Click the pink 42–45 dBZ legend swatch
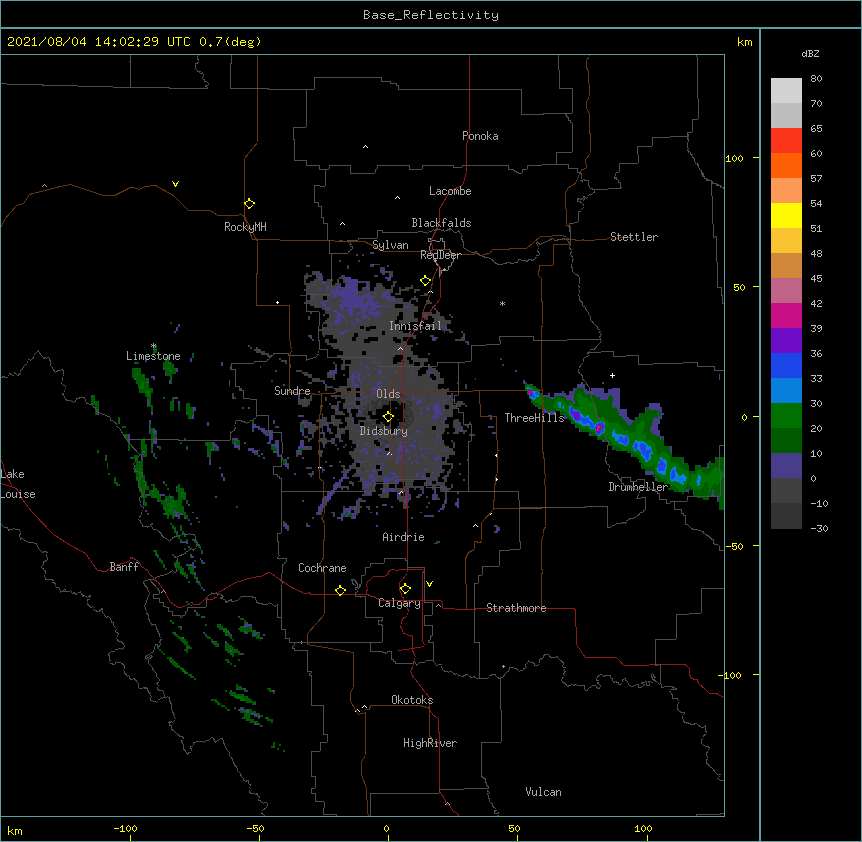The image size is (862, 842). [786, 290]
